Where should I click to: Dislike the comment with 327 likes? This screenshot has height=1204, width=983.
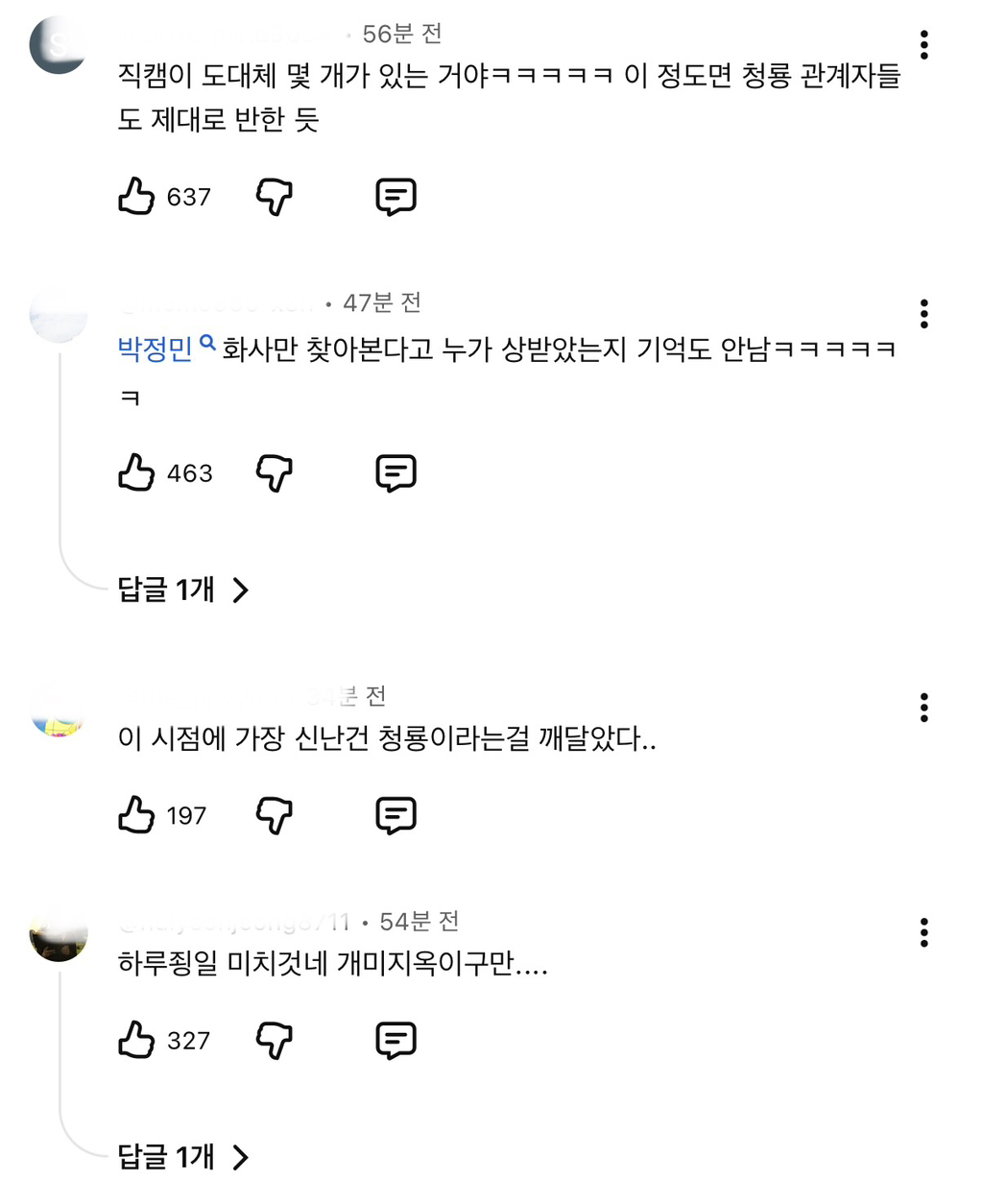click(x=274, y=1040)
